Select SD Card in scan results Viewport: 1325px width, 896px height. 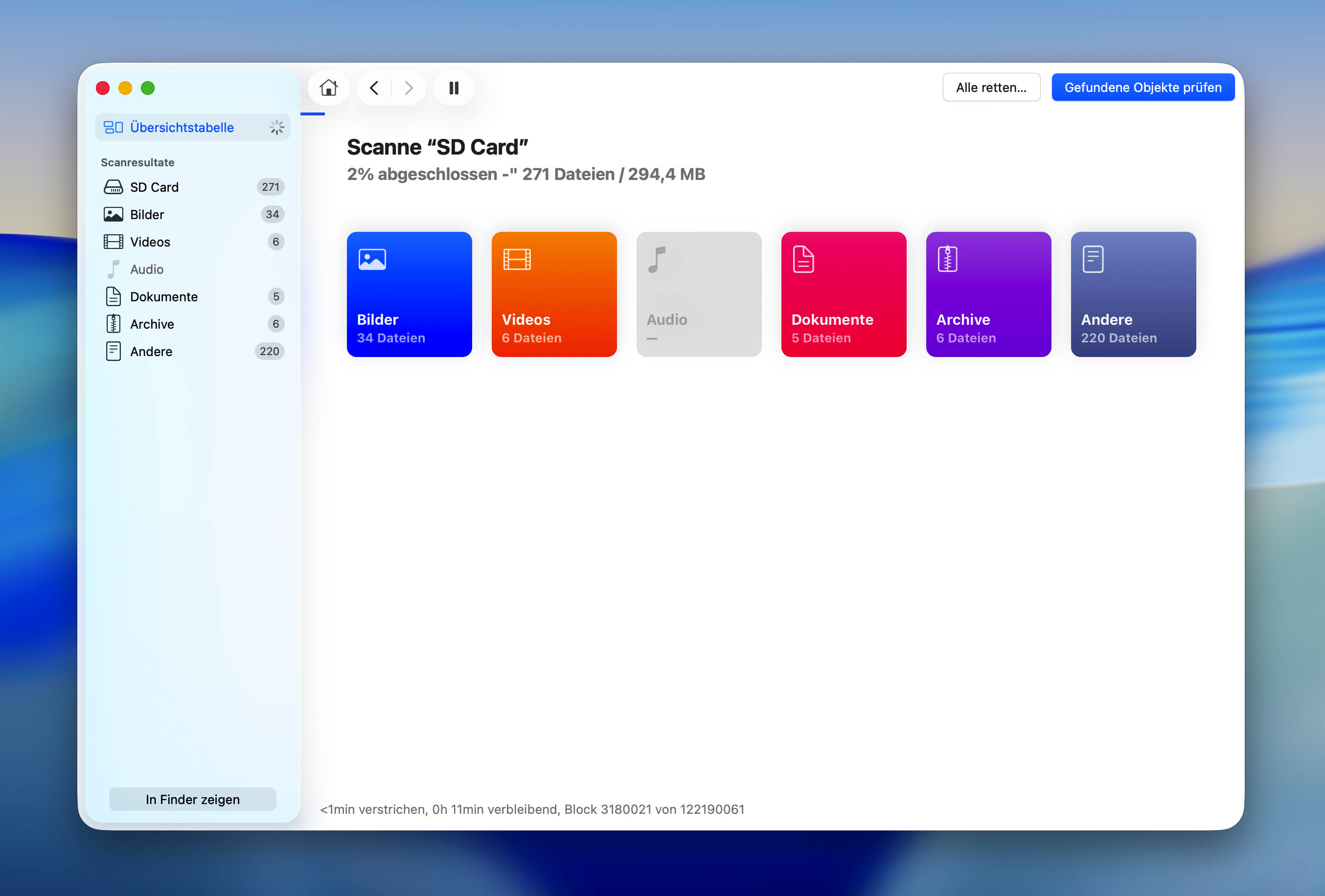(193, 187)
